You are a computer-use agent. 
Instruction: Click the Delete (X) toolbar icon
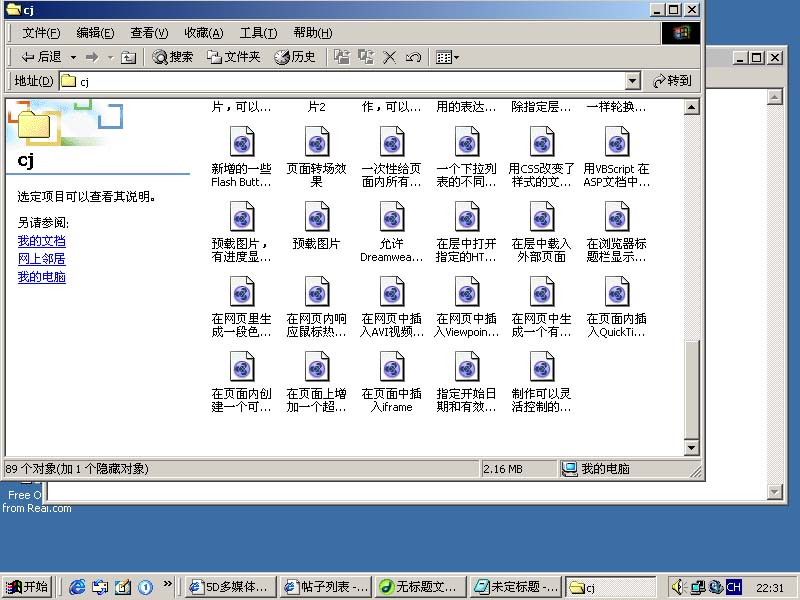pos(389,57)
